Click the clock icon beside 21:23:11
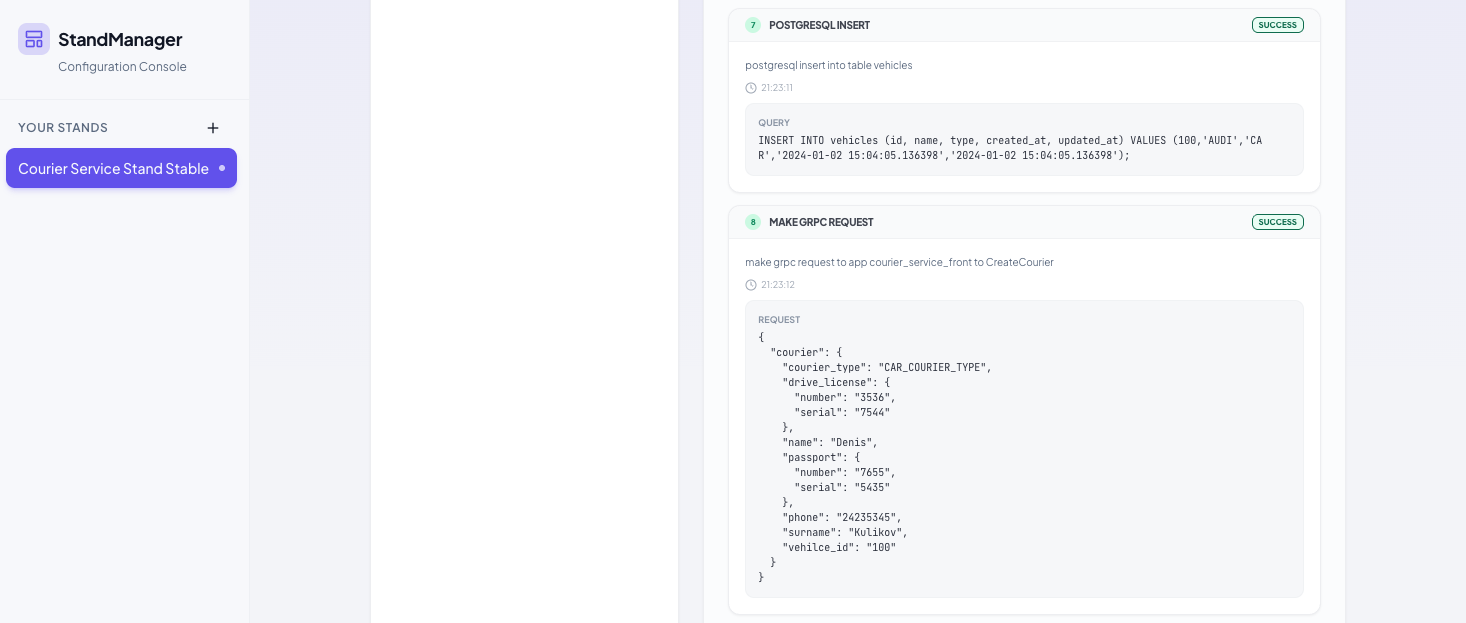 pos(751,88)
